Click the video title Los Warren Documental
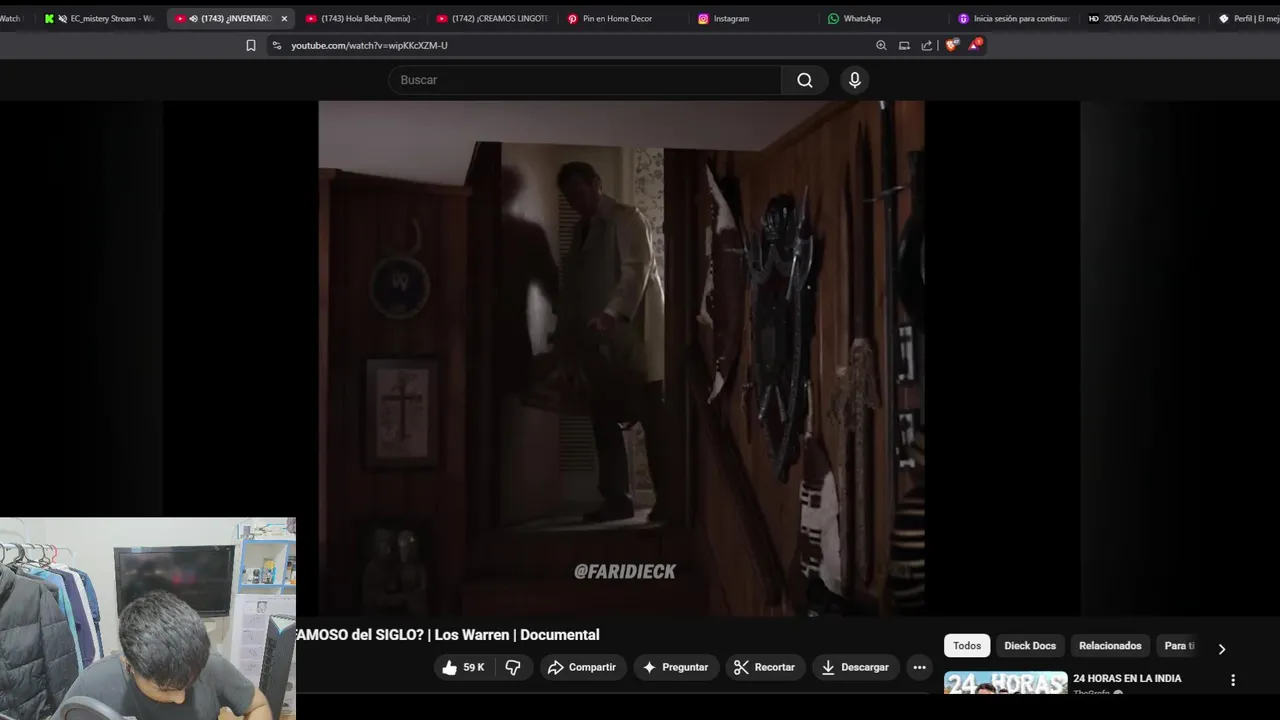This screenshot has width=1280, height=720. click(x=447, y=635)
